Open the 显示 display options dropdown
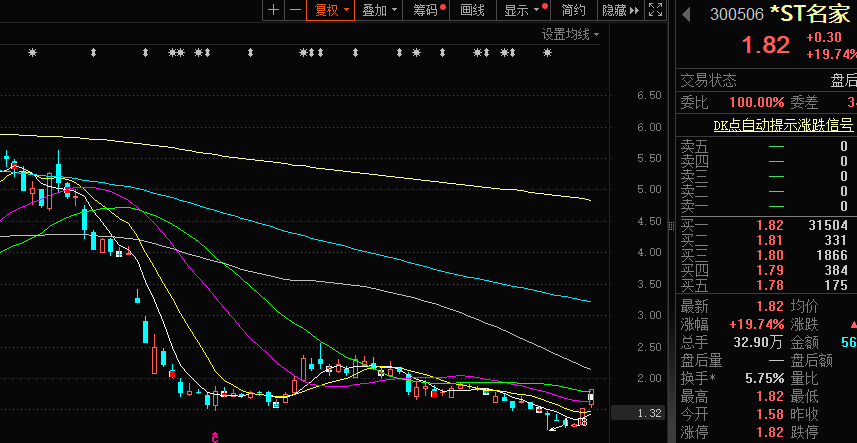 [x=524, y=10]
